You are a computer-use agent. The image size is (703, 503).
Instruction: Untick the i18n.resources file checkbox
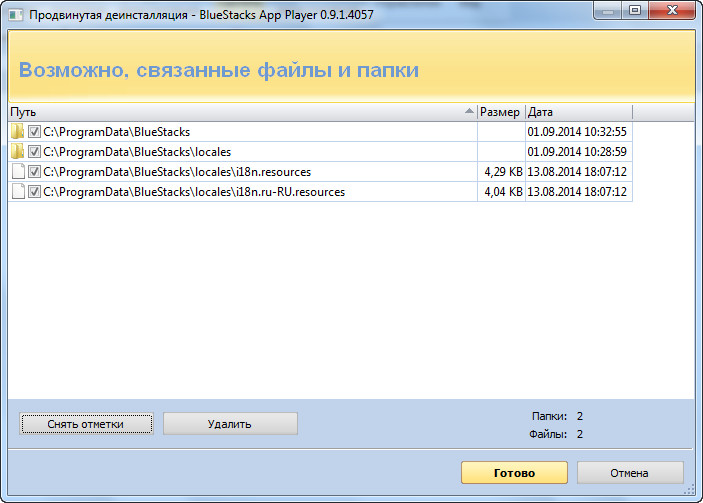[34, 172]
